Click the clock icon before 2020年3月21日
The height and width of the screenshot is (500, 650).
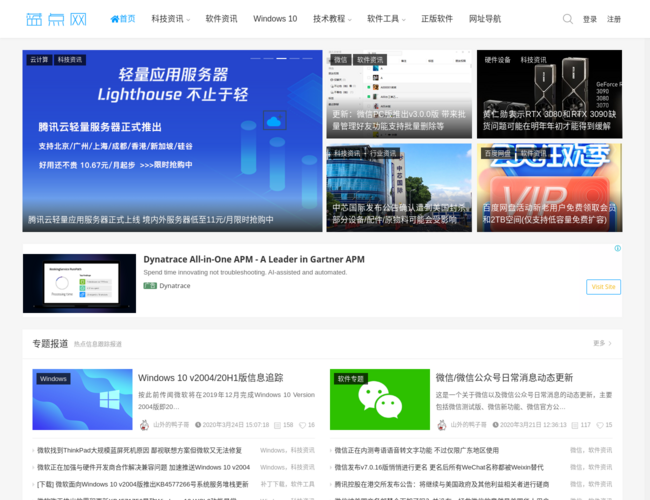pyautogui.click(x=495, y=425)
